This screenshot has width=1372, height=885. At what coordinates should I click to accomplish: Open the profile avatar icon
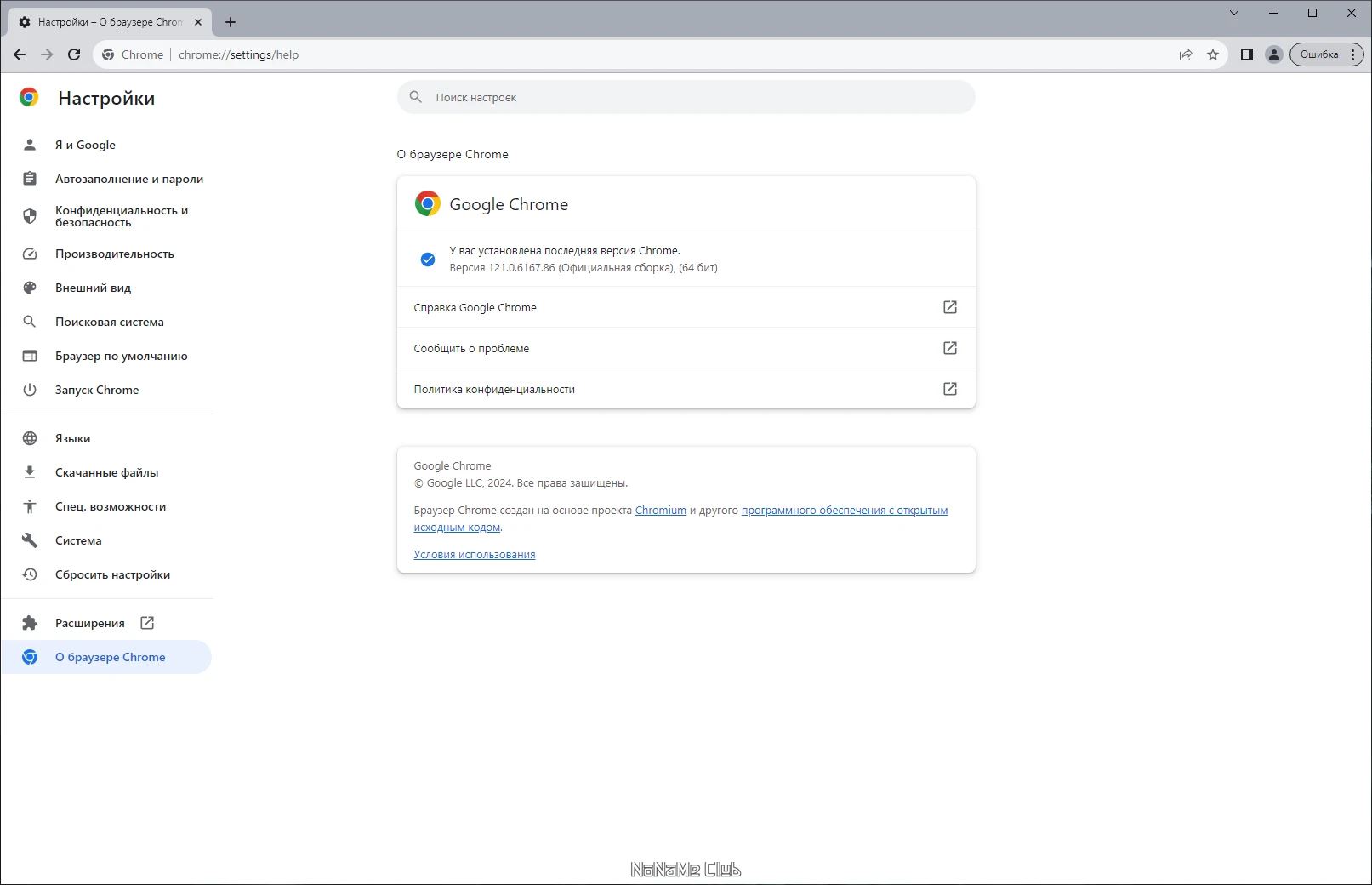tap(1273, 54)
